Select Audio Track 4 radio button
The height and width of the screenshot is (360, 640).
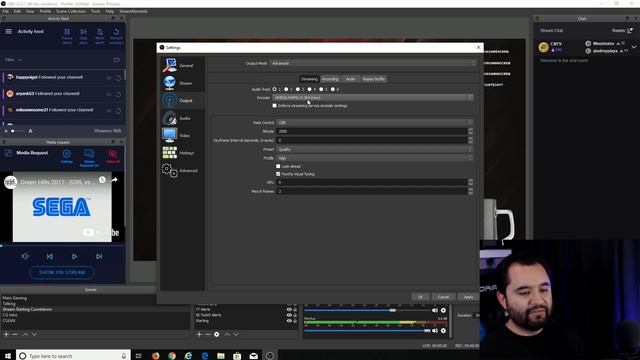click(309, 89)
